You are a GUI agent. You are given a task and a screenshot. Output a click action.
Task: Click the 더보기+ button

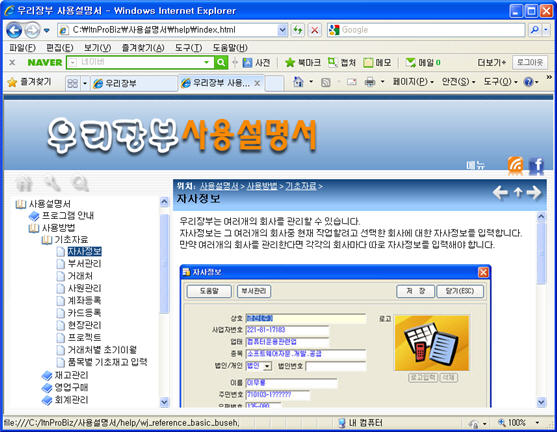[491, 63]
